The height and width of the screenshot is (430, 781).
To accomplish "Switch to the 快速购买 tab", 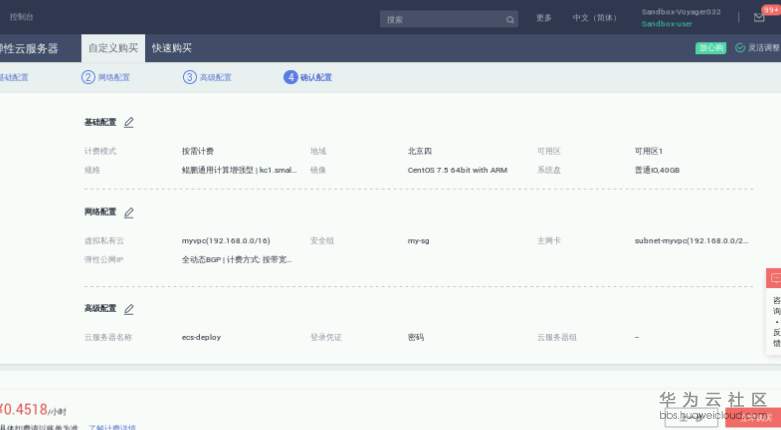I will (172, 48).
